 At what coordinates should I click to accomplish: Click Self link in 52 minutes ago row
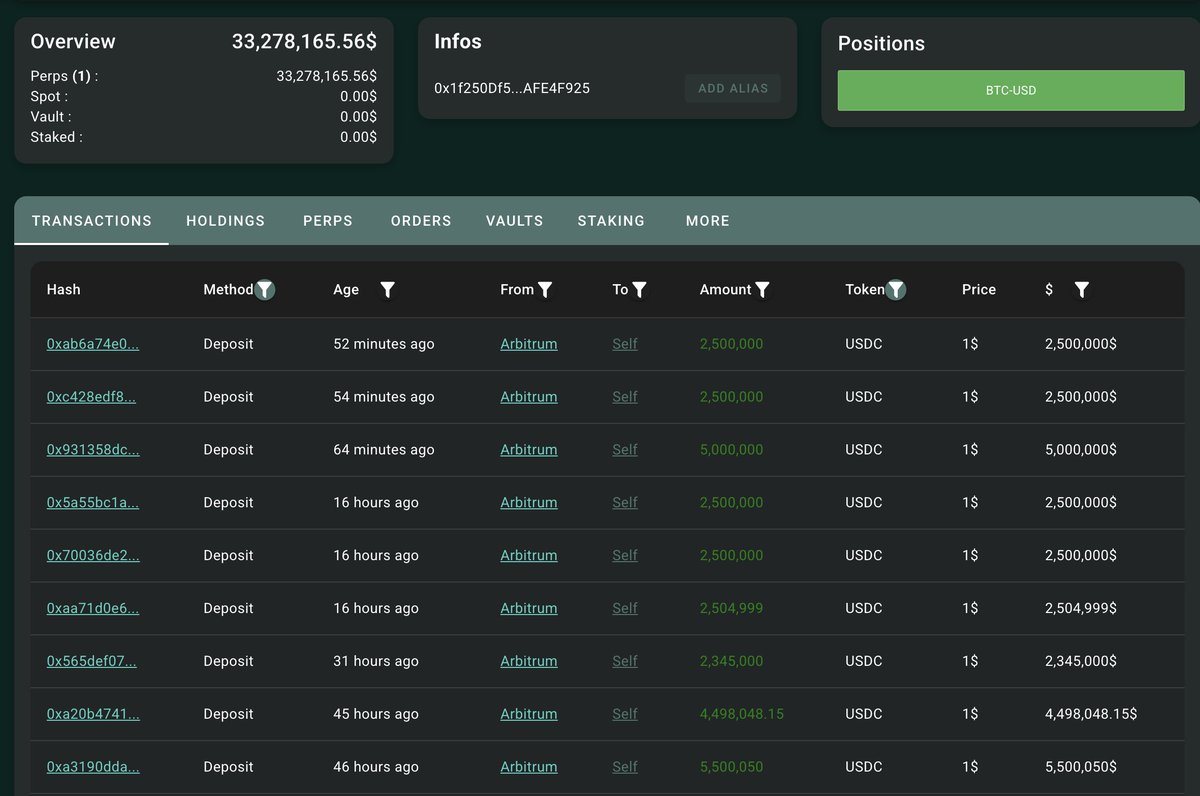[x=625, y=344]
